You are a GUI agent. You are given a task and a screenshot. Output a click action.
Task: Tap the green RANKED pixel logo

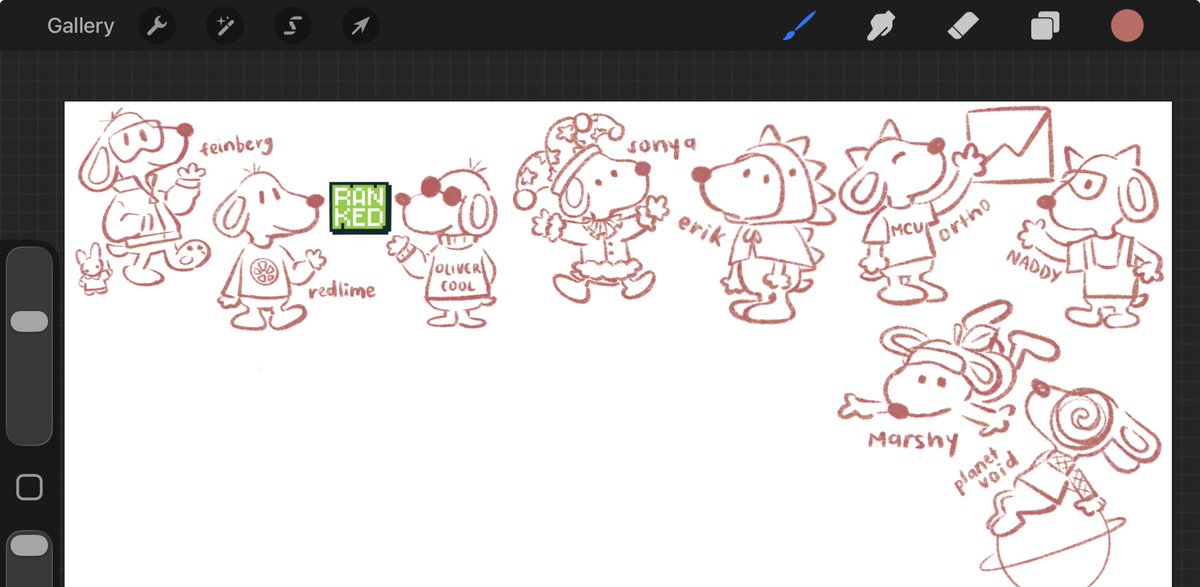point(360,208)
